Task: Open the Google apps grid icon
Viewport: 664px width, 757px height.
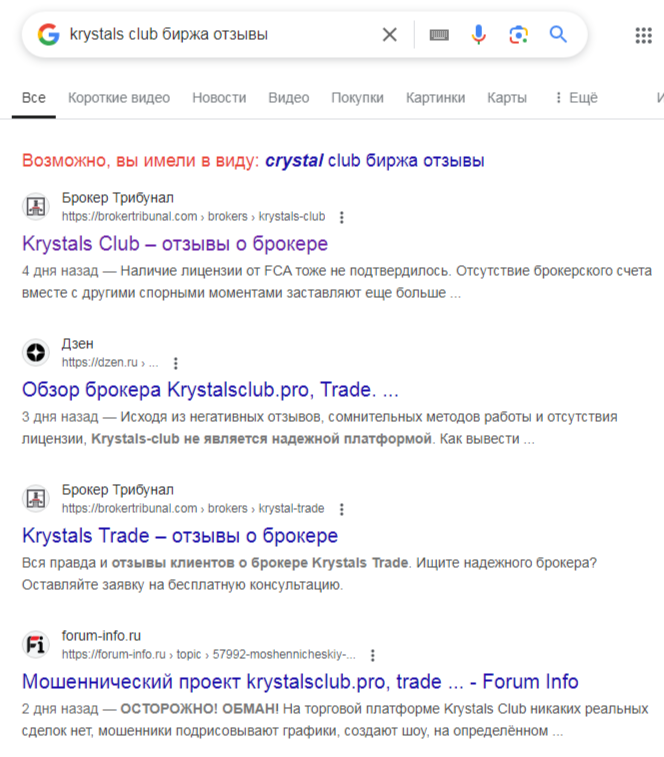Action: tap(644, 35)
